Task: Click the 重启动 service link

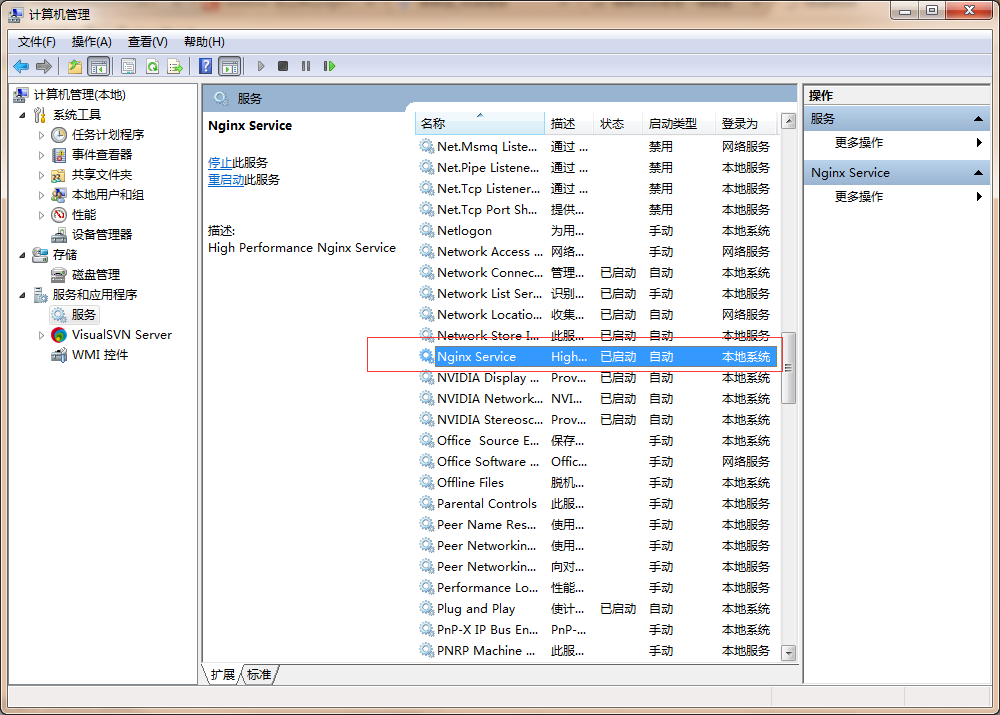Action: coord(226,180)
